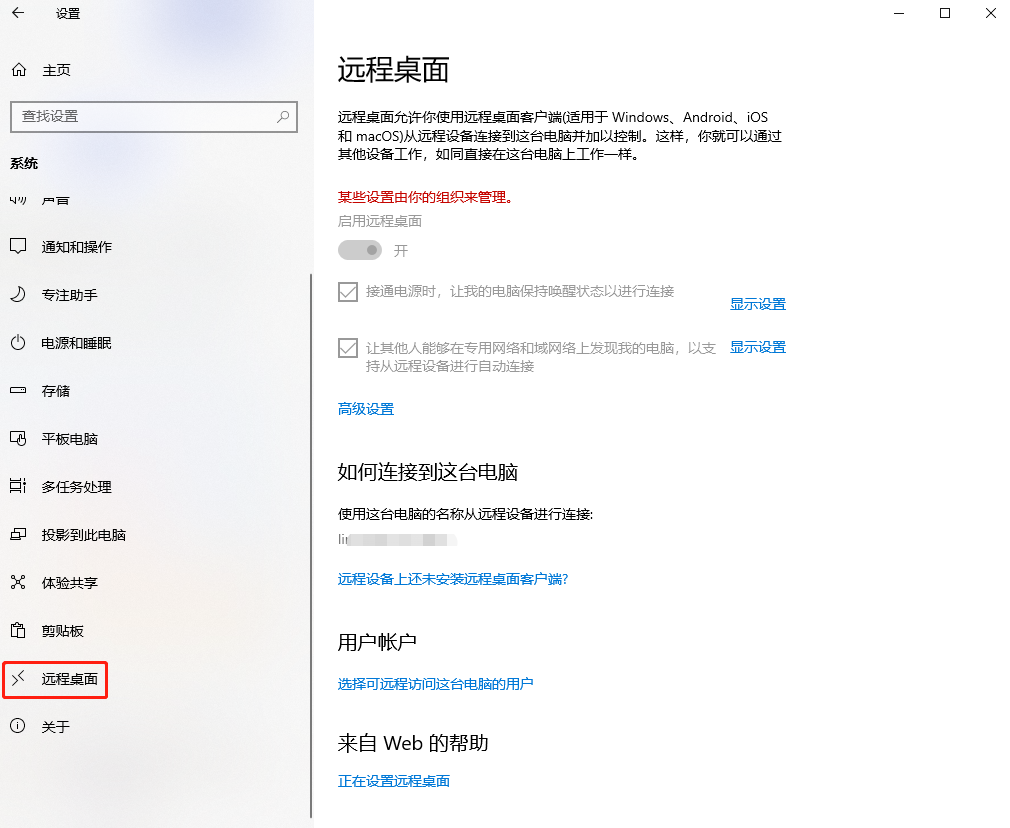
Task: Click the 多任务处理 icon
Action: coord(18,486)
